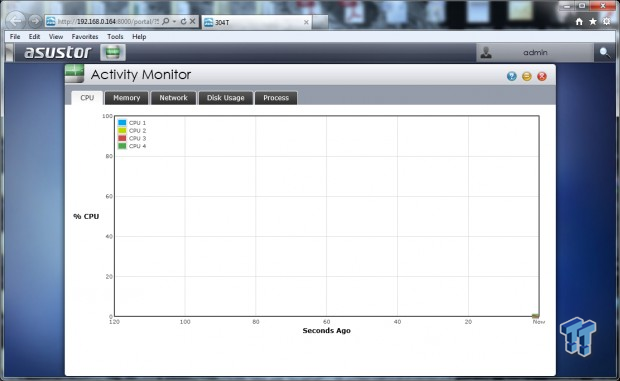This screenshot has width=620, height=381.
Task: Toggle the CPU 2 legend entry
Action: [x=132, y=130]
